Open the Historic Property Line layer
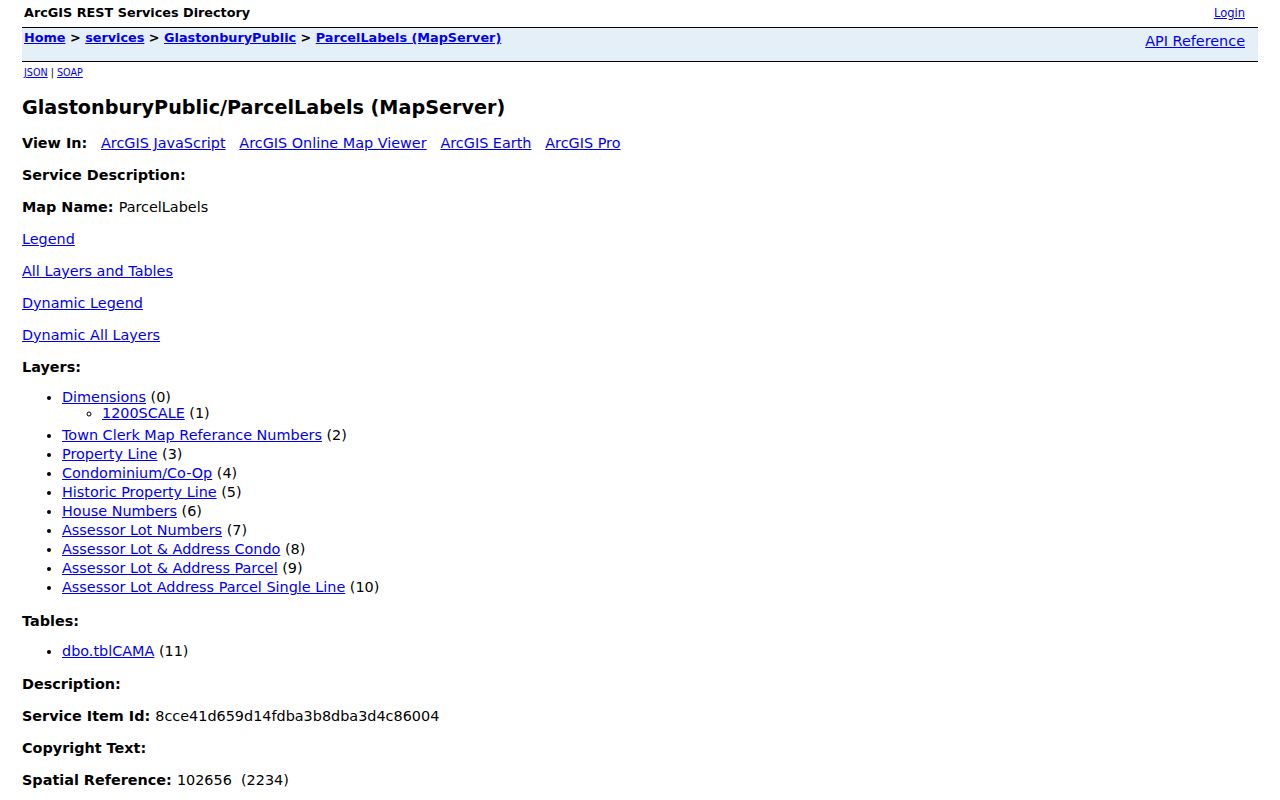1280x800 pixels. (x=139, y=492)
